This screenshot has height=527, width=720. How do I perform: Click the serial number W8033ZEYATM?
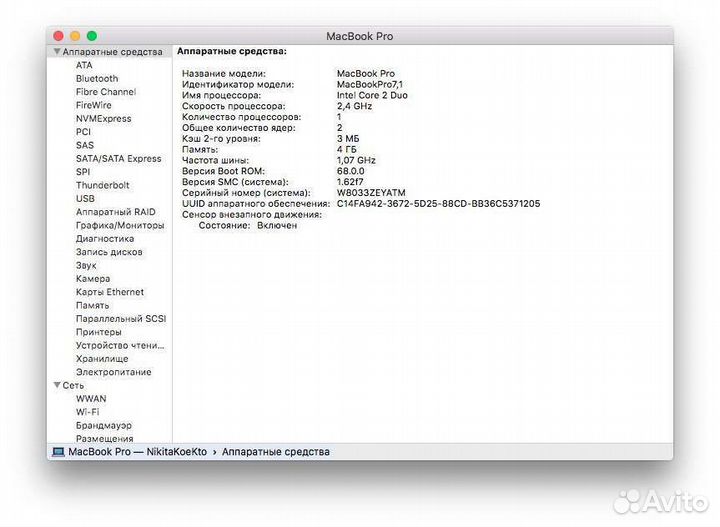click(371, 193)
